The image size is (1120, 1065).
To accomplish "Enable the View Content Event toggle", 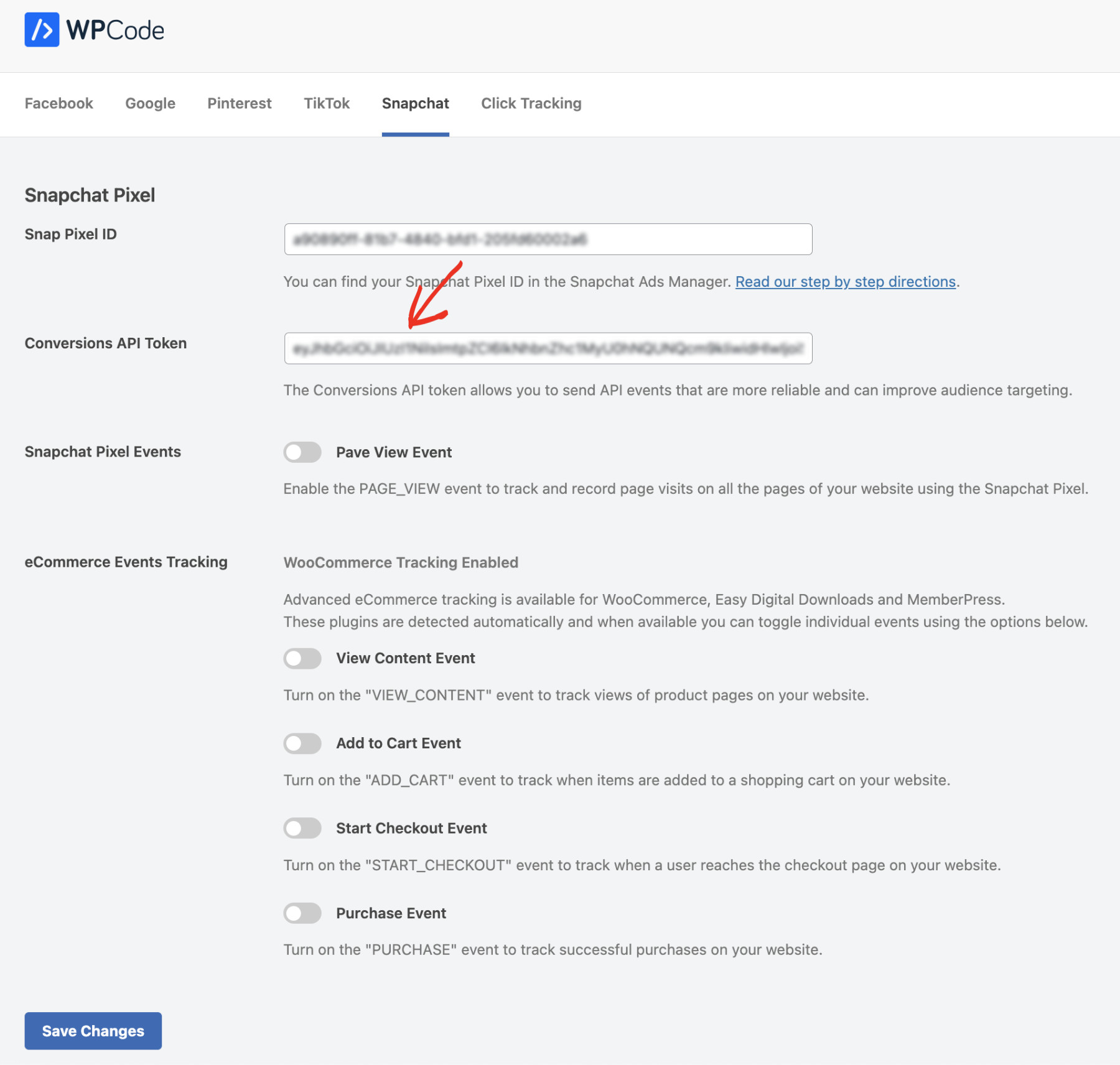I will 302,658.
